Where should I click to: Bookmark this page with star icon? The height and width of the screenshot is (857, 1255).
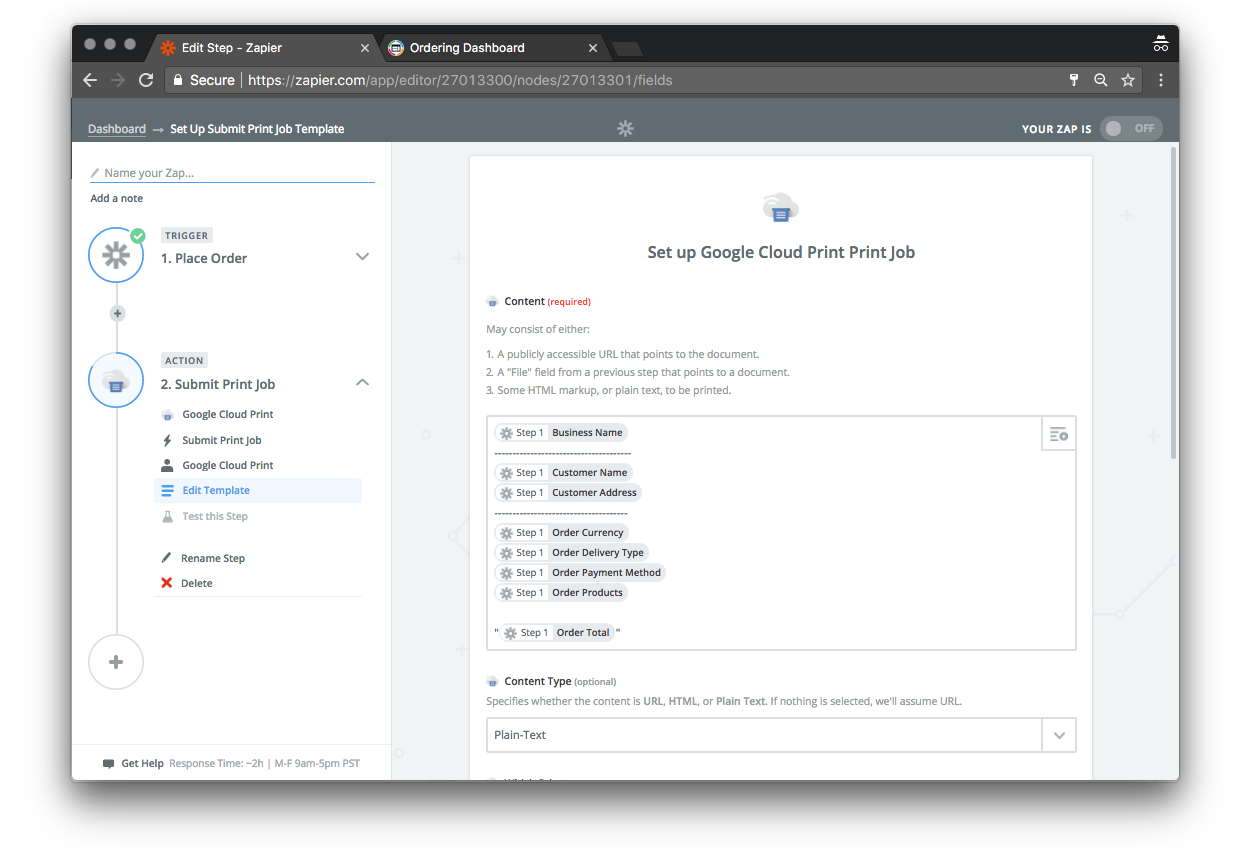click(x=1128, y=80)
